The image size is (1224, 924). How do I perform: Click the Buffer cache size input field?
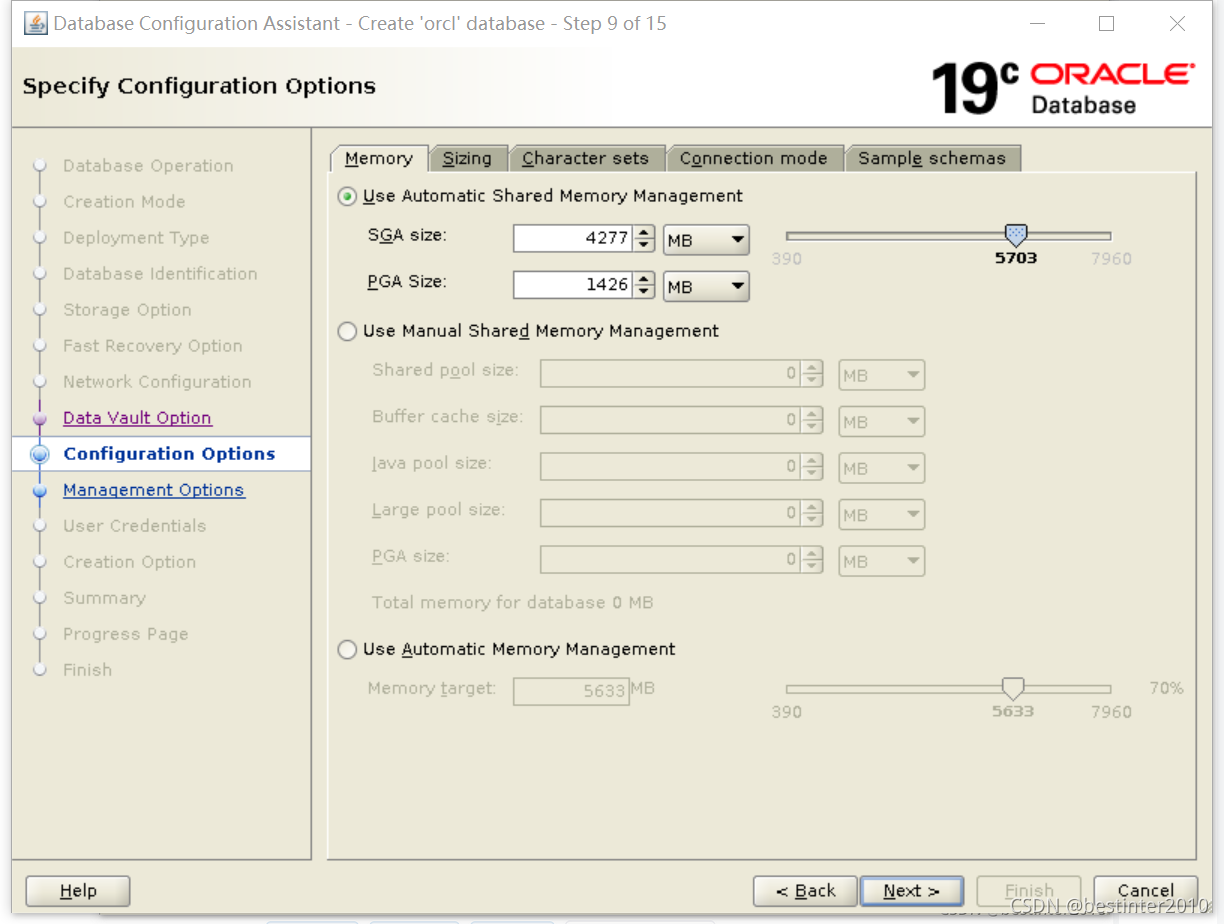tap(670, 420)
